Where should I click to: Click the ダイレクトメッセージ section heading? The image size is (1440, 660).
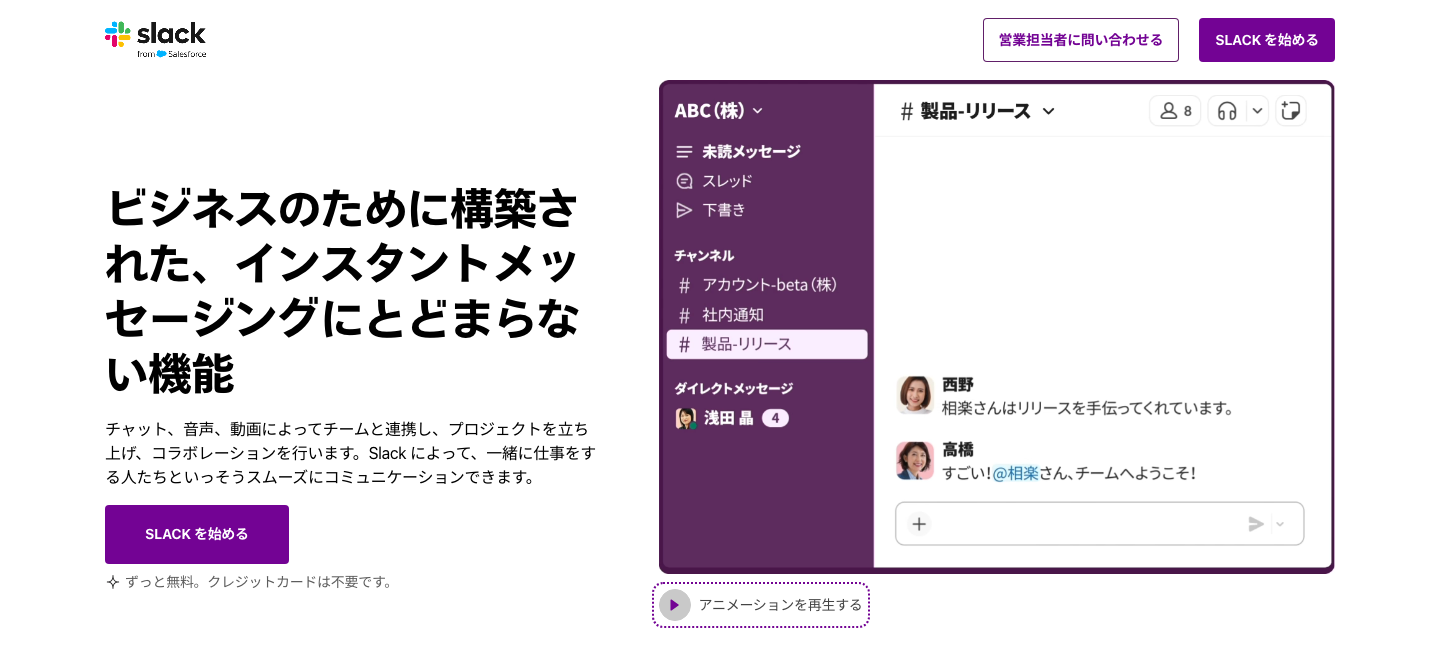click(733, 388)
